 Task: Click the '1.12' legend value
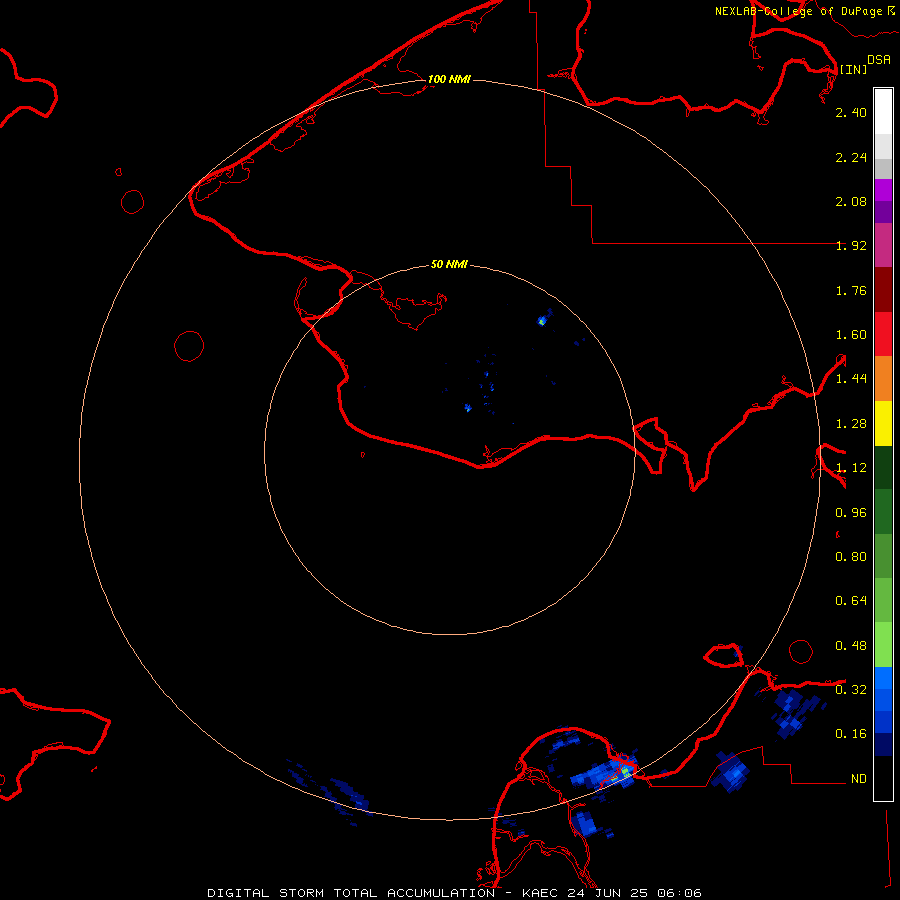point(851,468)
